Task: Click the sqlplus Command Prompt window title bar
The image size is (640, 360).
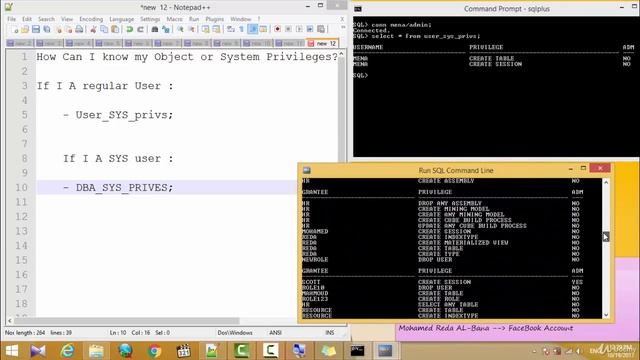Action: pos(496,9)
